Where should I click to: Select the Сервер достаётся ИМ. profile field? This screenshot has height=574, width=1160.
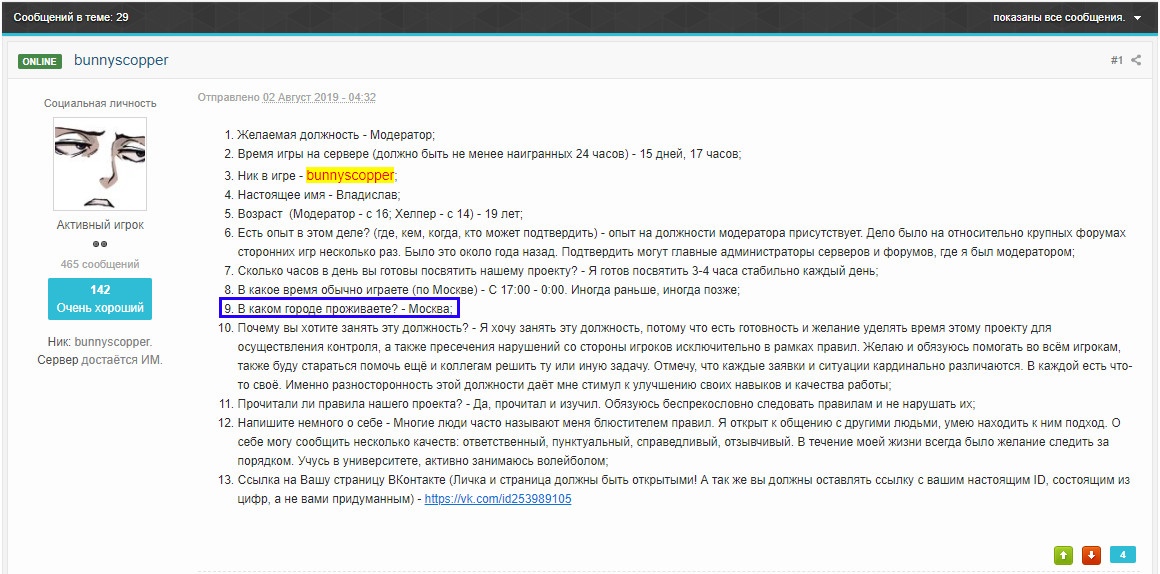[100, 360]
